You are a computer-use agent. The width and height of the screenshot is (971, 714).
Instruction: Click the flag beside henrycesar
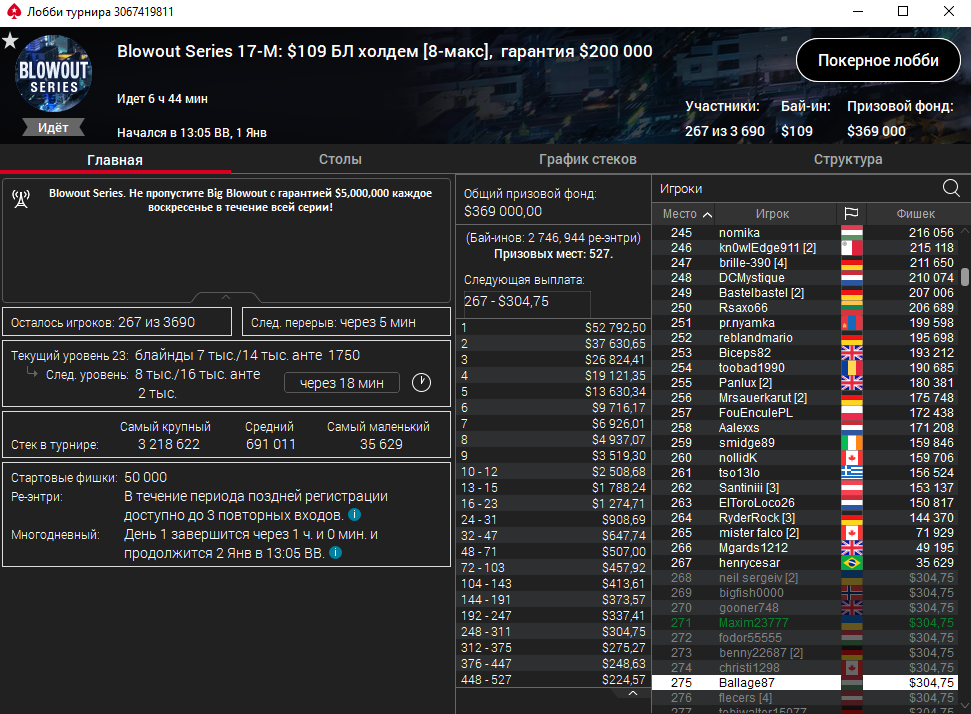[851, 563]
